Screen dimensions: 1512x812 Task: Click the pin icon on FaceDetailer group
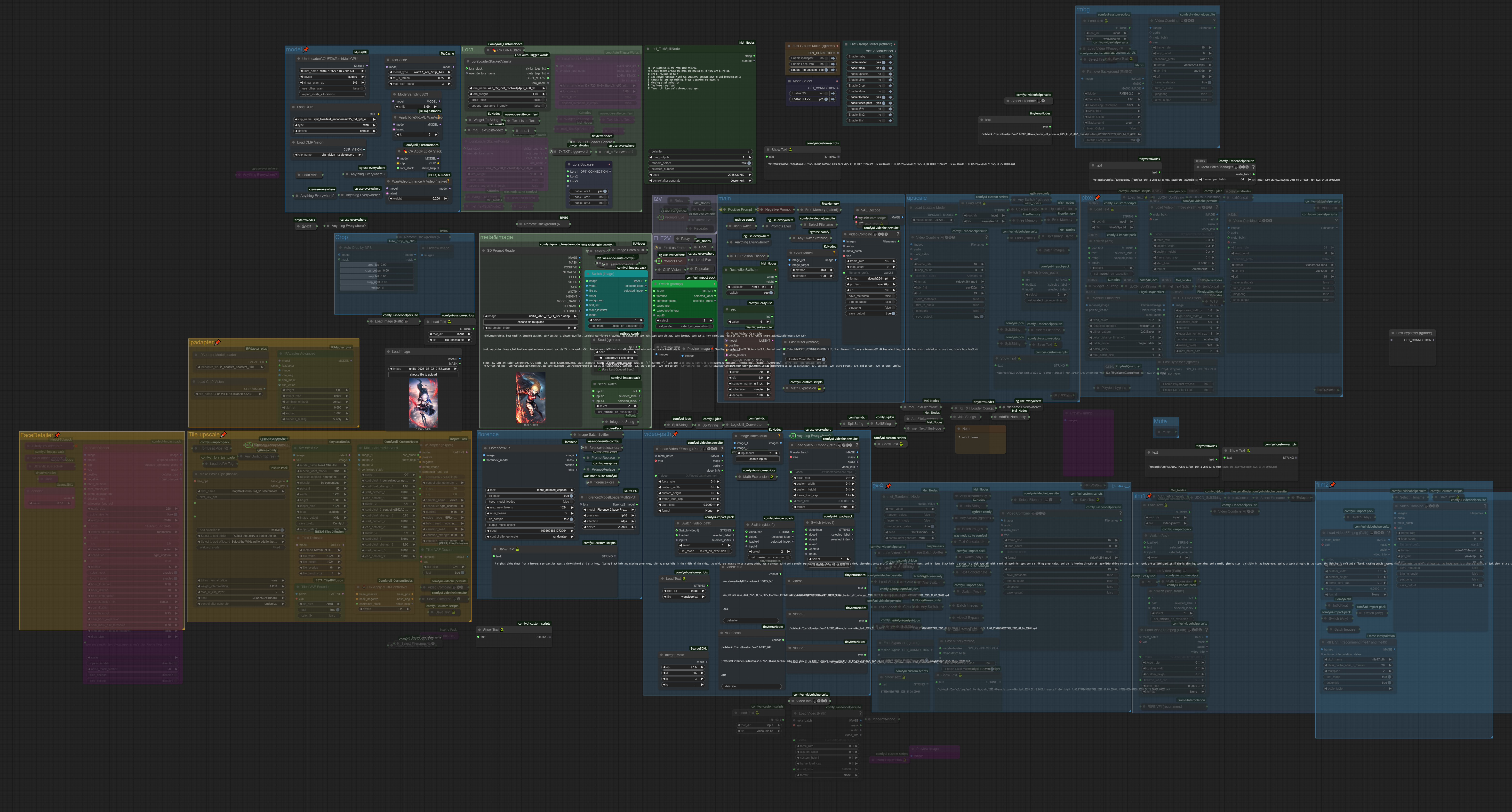(x=57, y=435)
